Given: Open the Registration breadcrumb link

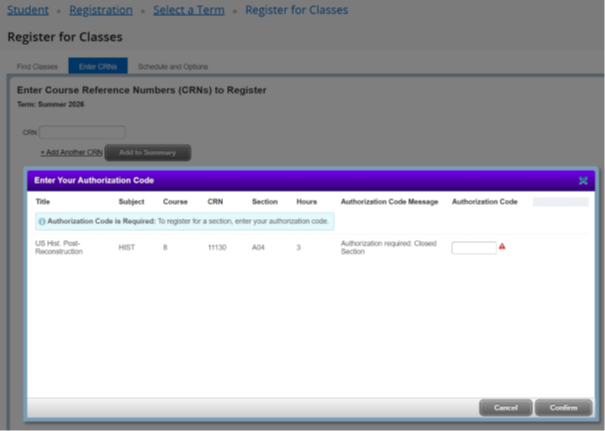Looking at the screenshot, I should click(x=101, y=10).
